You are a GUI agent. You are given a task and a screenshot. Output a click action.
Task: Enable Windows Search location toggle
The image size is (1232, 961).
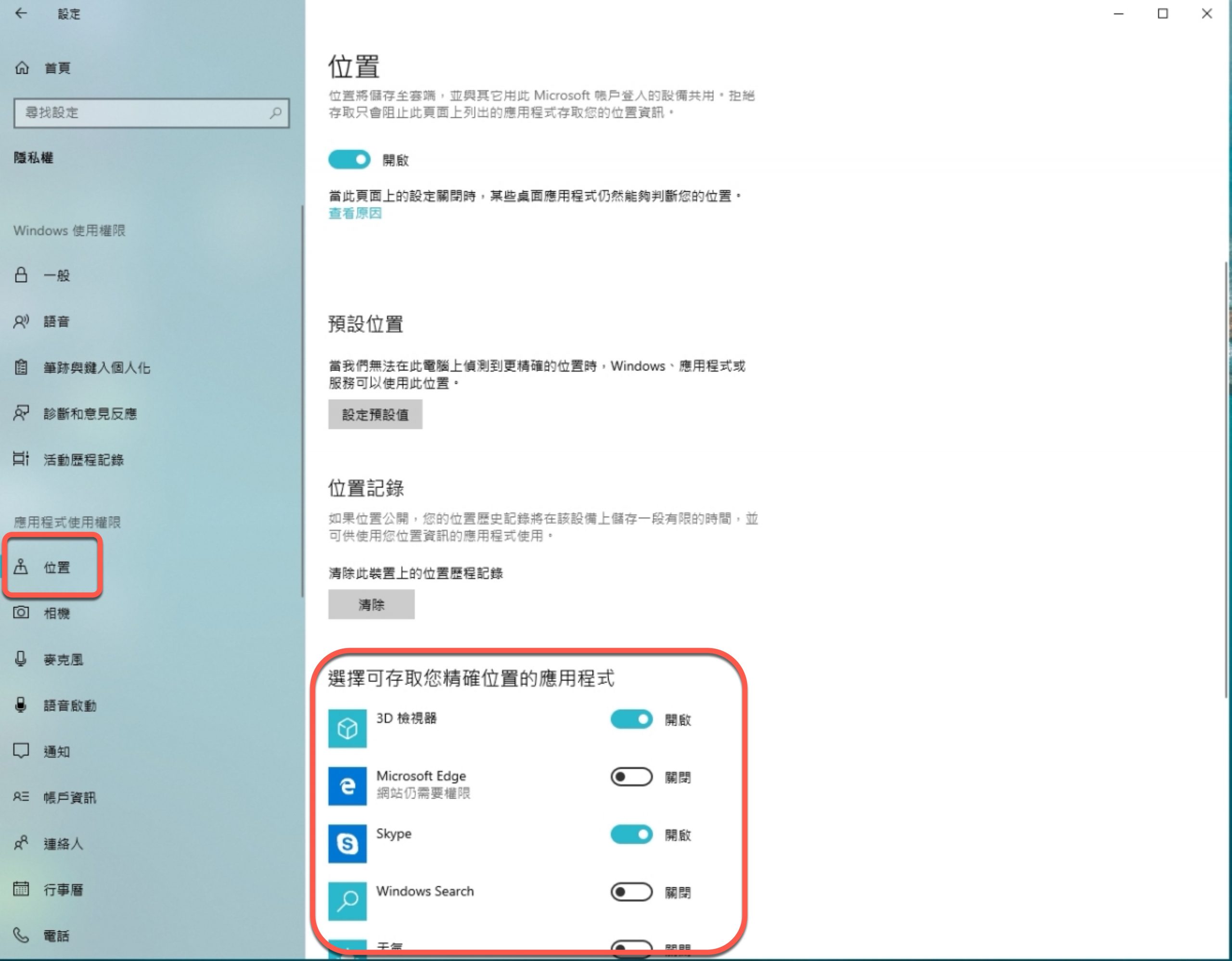631,892
